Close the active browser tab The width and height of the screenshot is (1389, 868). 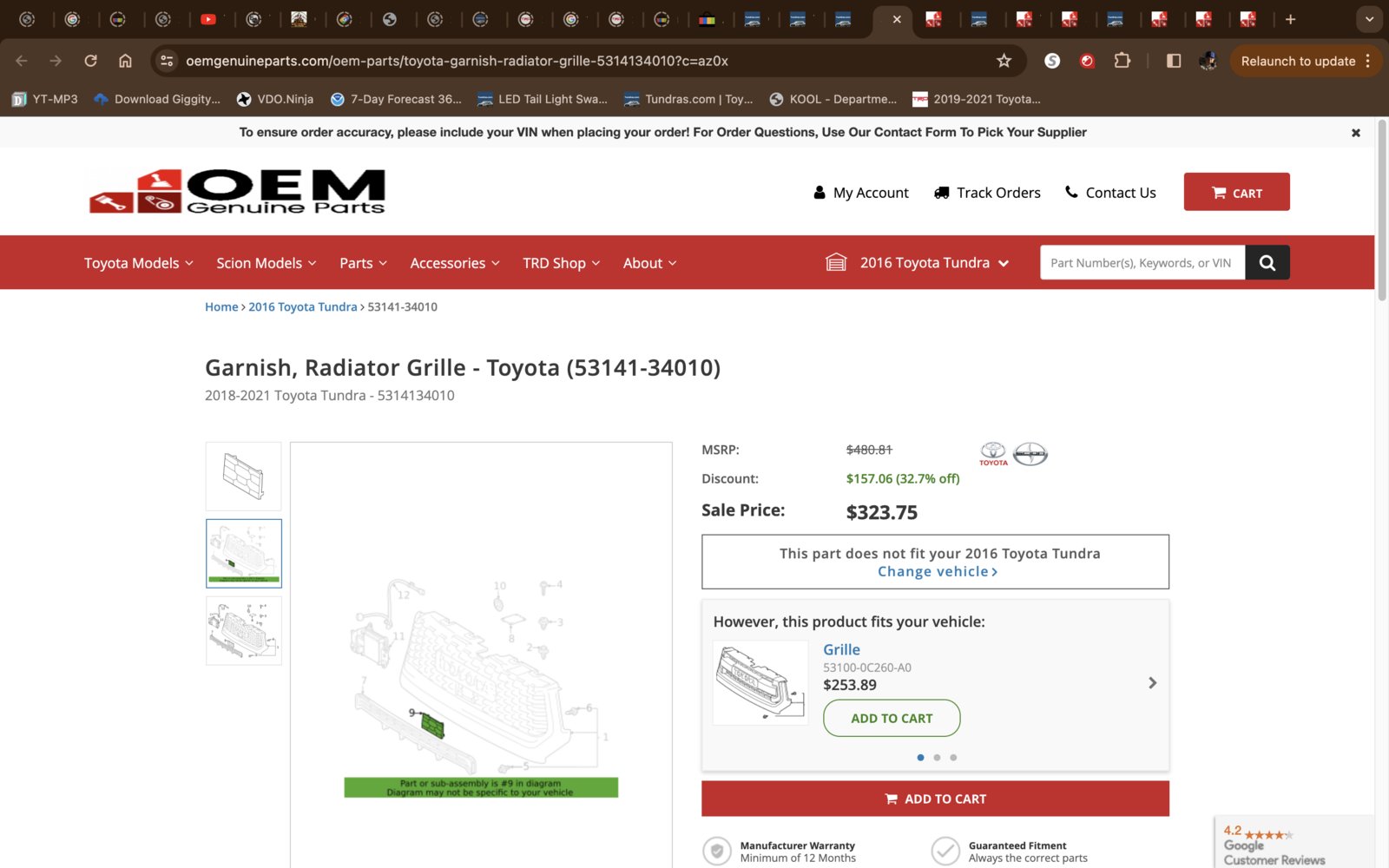897,19
